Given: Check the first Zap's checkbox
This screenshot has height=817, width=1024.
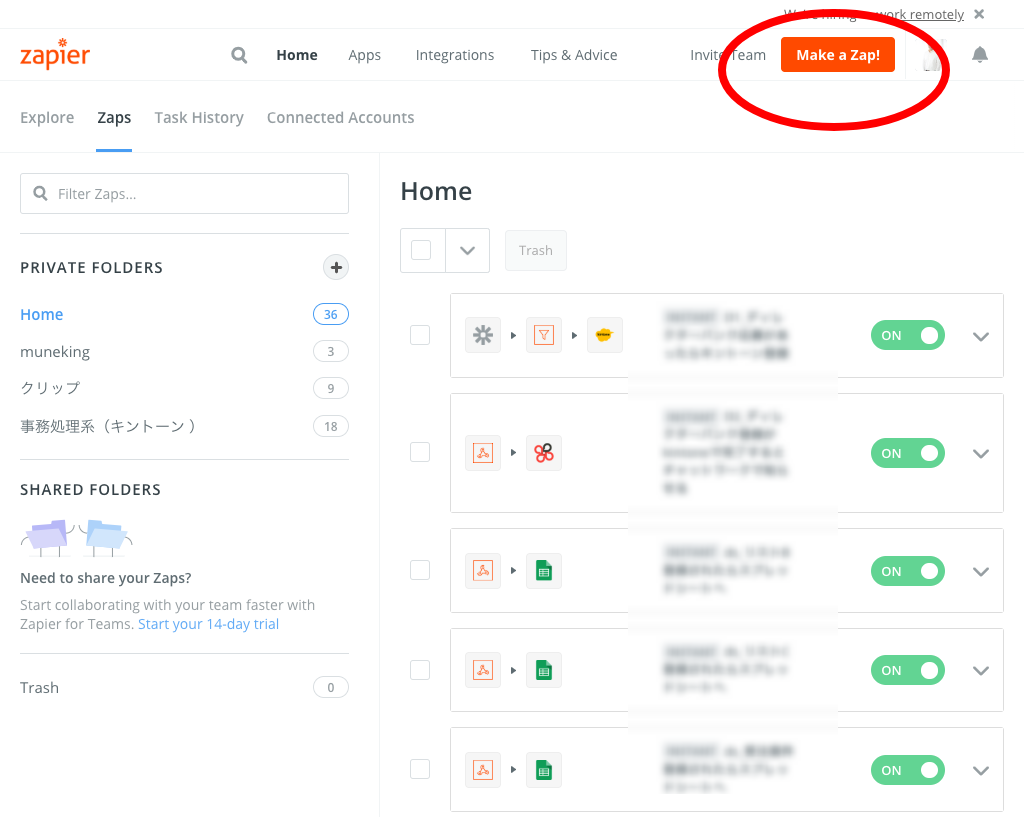Looking at the screenshot, I should coord(420,335).
